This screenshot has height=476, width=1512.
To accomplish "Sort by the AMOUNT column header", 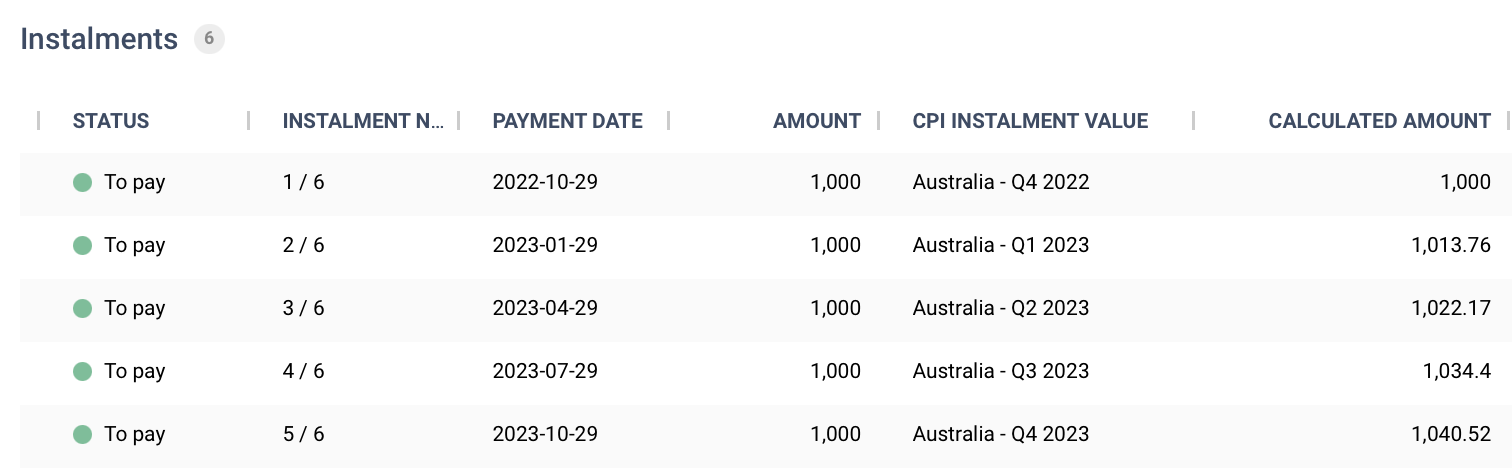I will tap(816, 121).
